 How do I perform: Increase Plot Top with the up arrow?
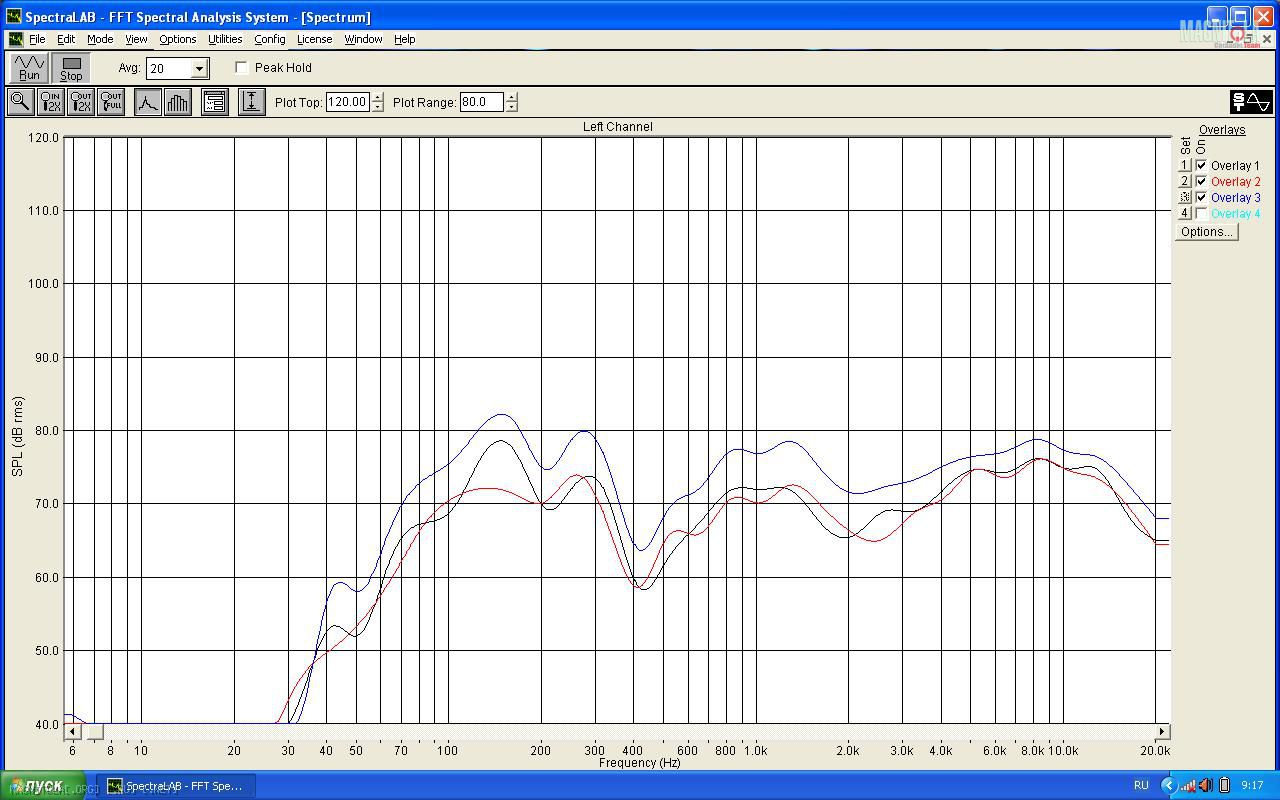click(377, 97)
